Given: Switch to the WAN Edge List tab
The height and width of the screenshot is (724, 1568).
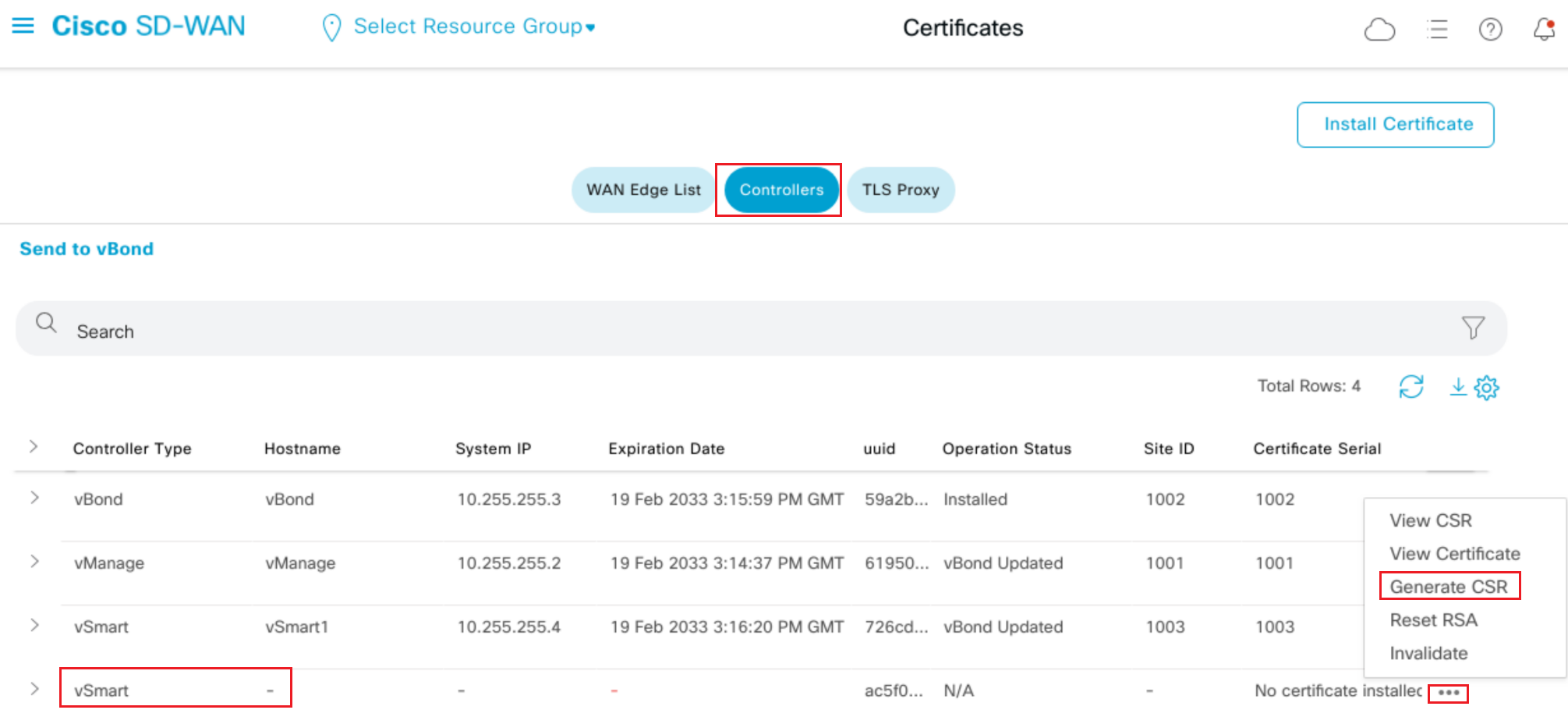Looking at the screenshot, I should 643,190.
